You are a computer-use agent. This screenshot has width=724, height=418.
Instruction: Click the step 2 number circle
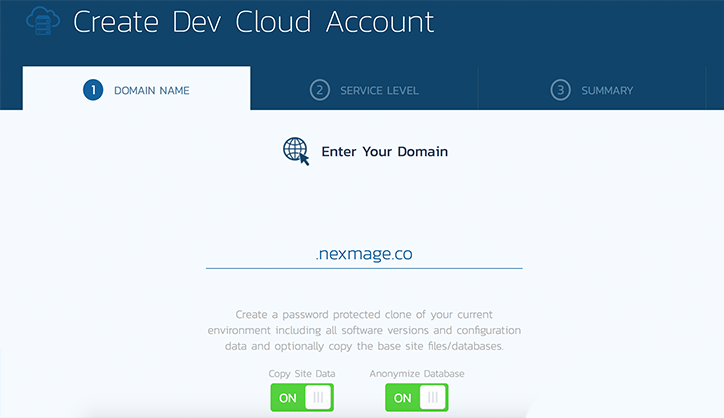coord(319,90)
